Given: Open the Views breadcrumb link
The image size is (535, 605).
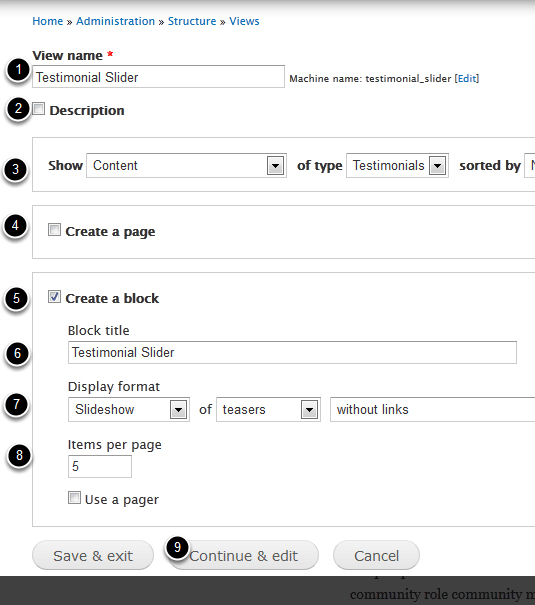Looking at the screenshot, I should 244,21.
